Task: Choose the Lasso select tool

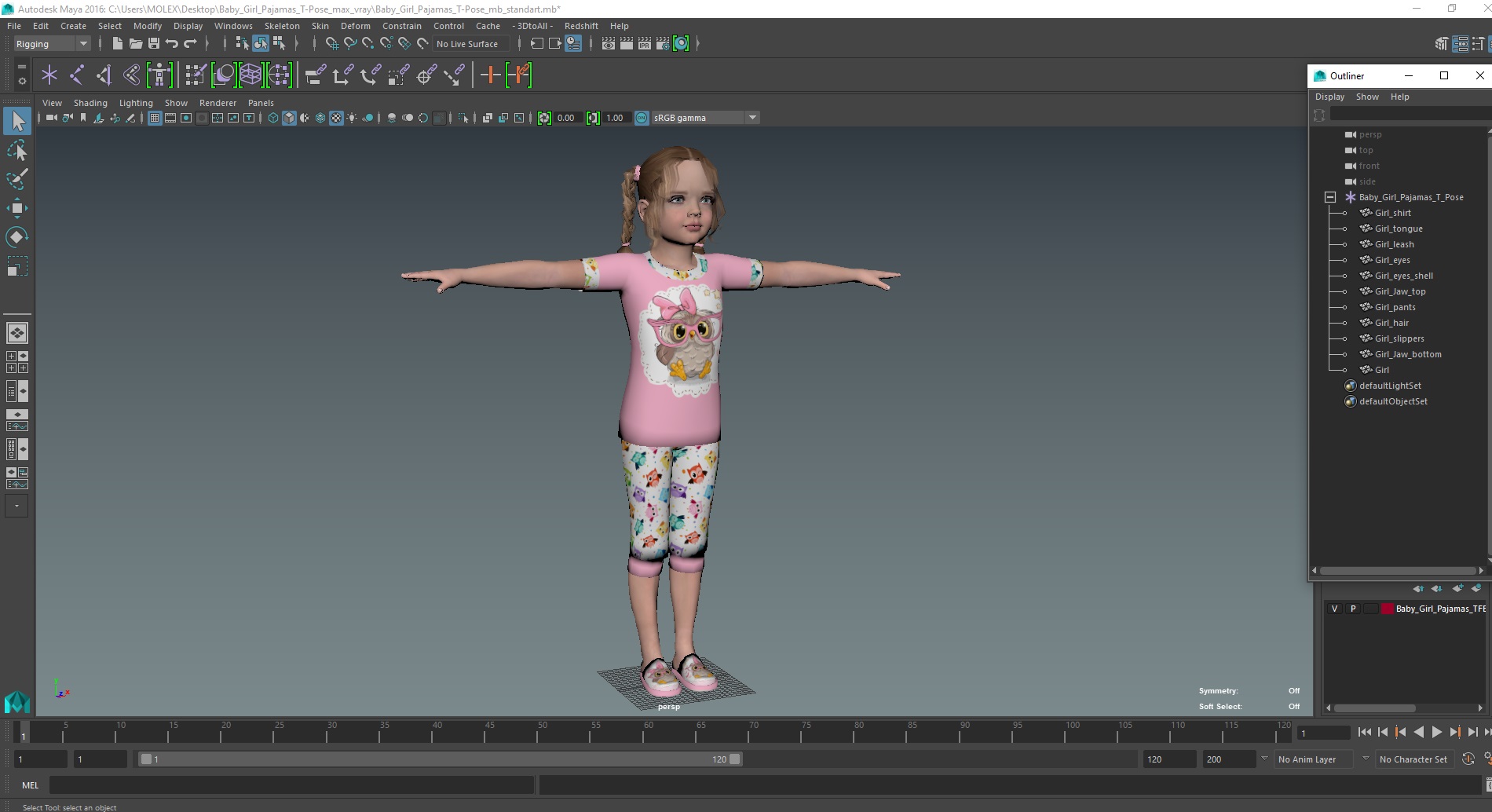Action: [x=17, y=150]
